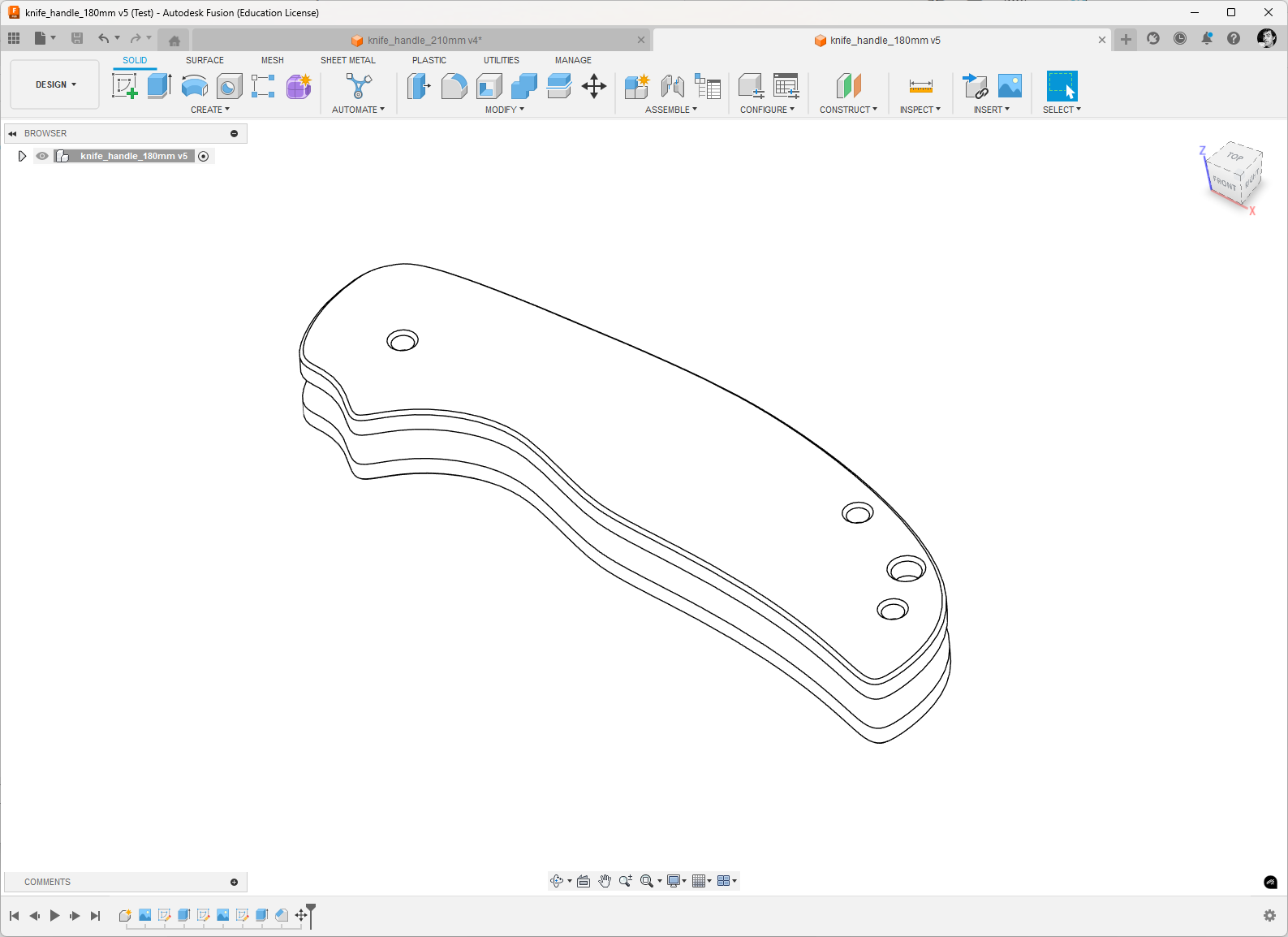Open the DESIGN workspace dropdown
This screenshot has width=1288, height=937.
tap(55, 84)
